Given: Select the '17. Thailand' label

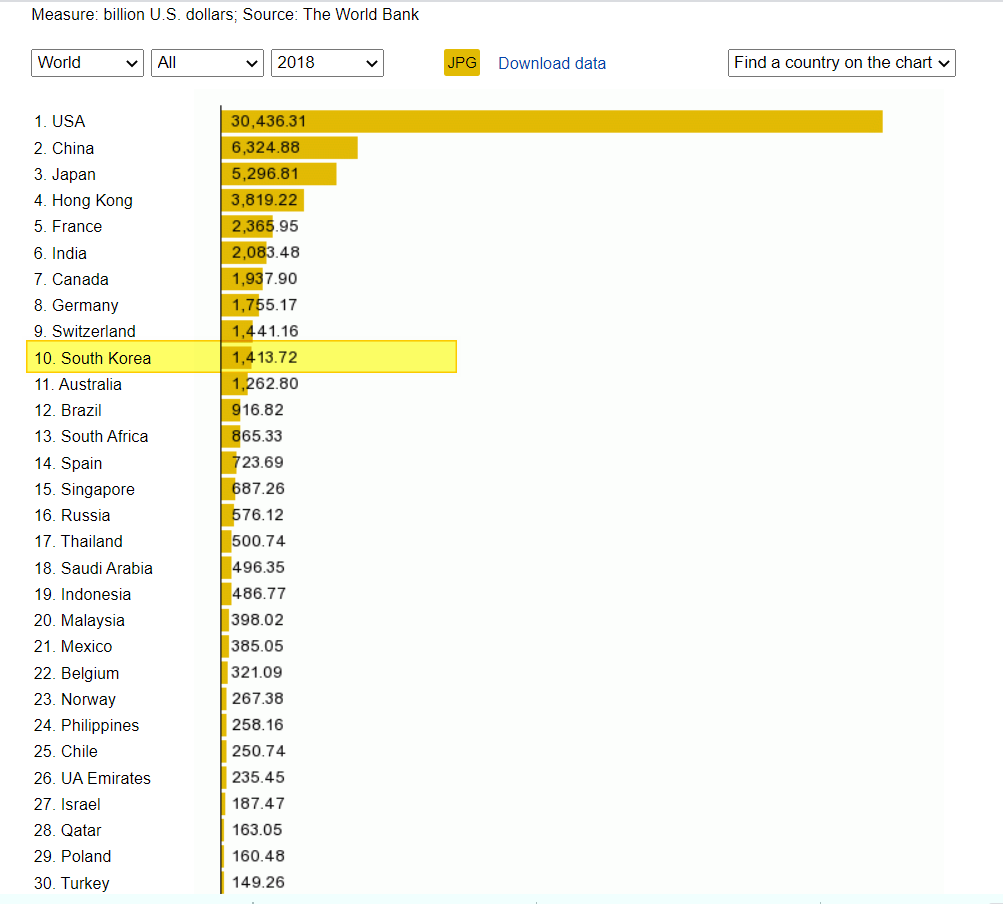Looking at the screenshot, I should click(78, 541).
